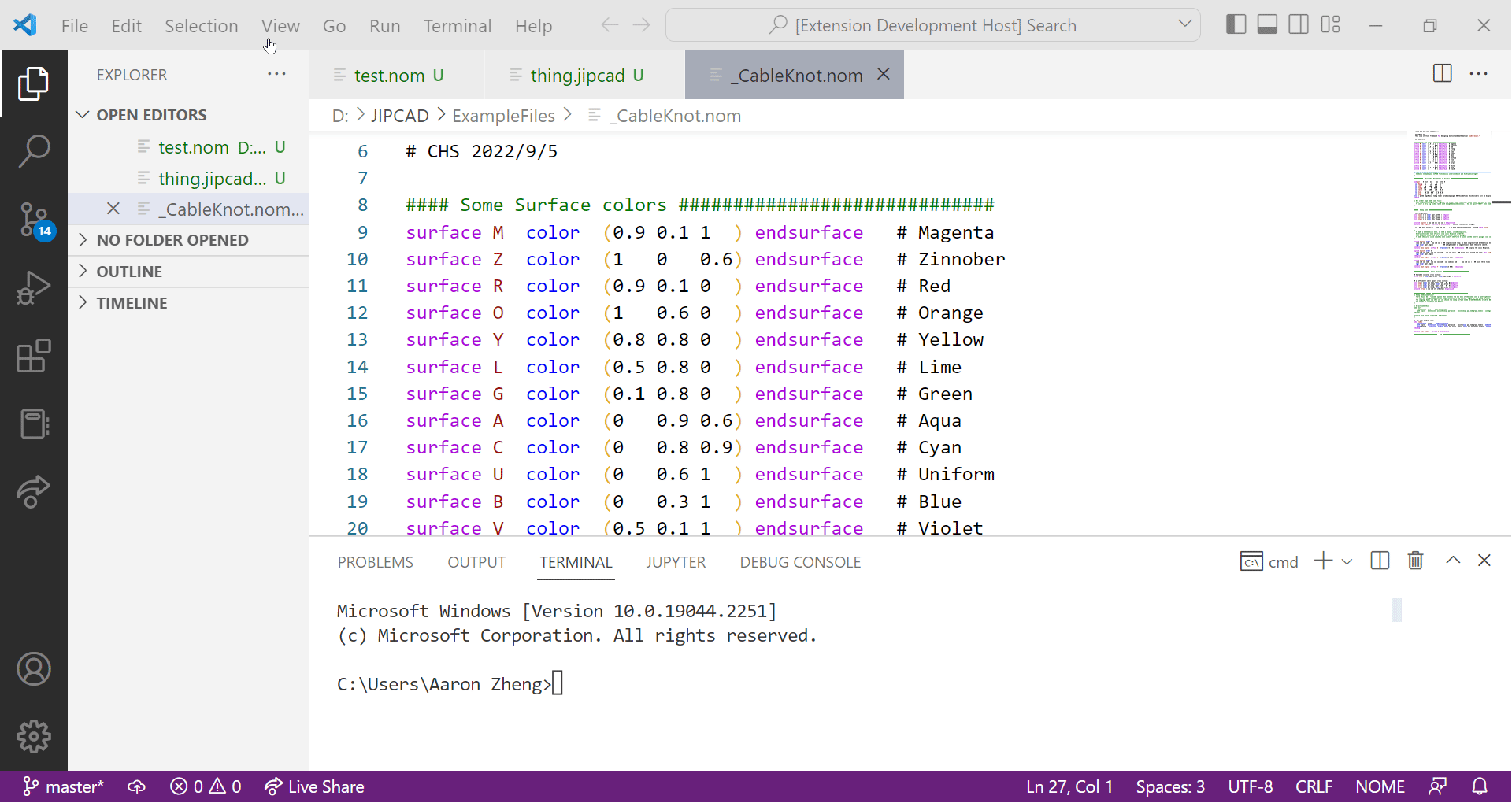This screenshot has width=1512, height=803.
Task: Open the Explorer view in activity bar
Action: point(34,83)
